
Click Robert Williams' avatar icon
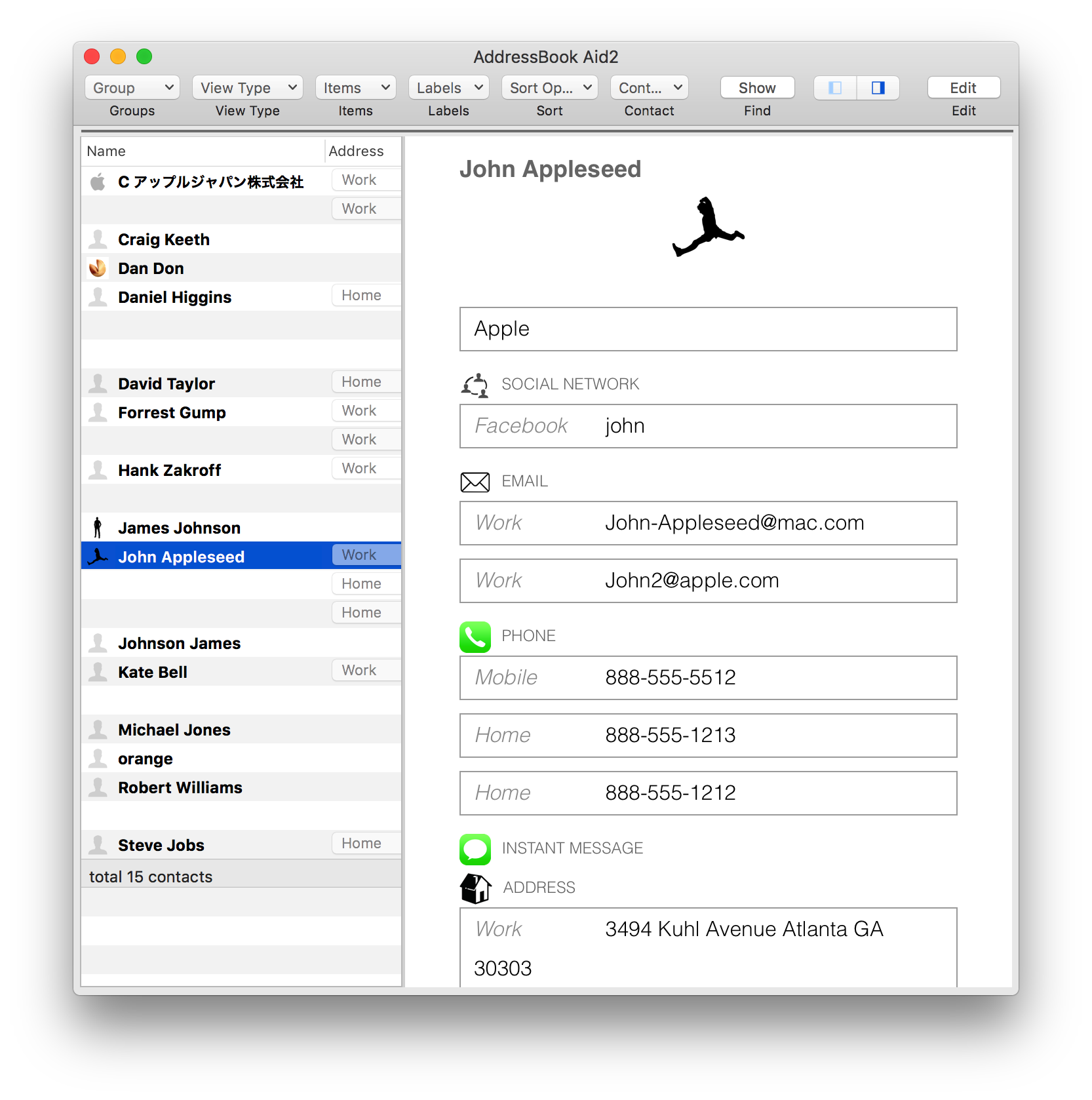[x=98, y=787]
